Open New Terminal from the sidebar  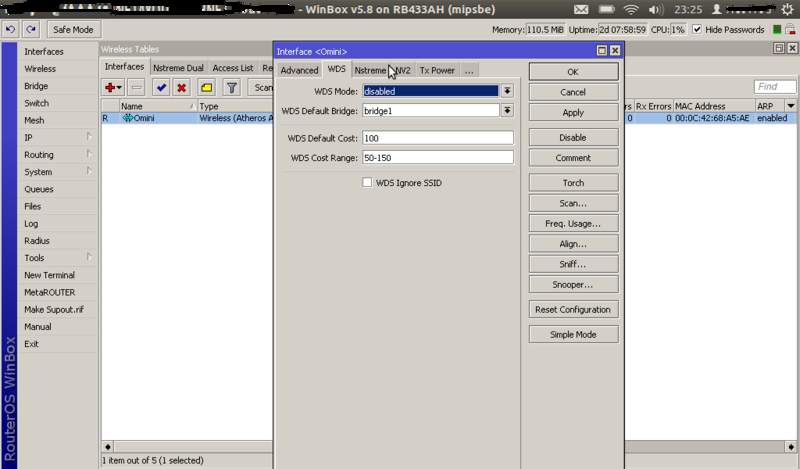pyautogui.click(x=49, y=275)
